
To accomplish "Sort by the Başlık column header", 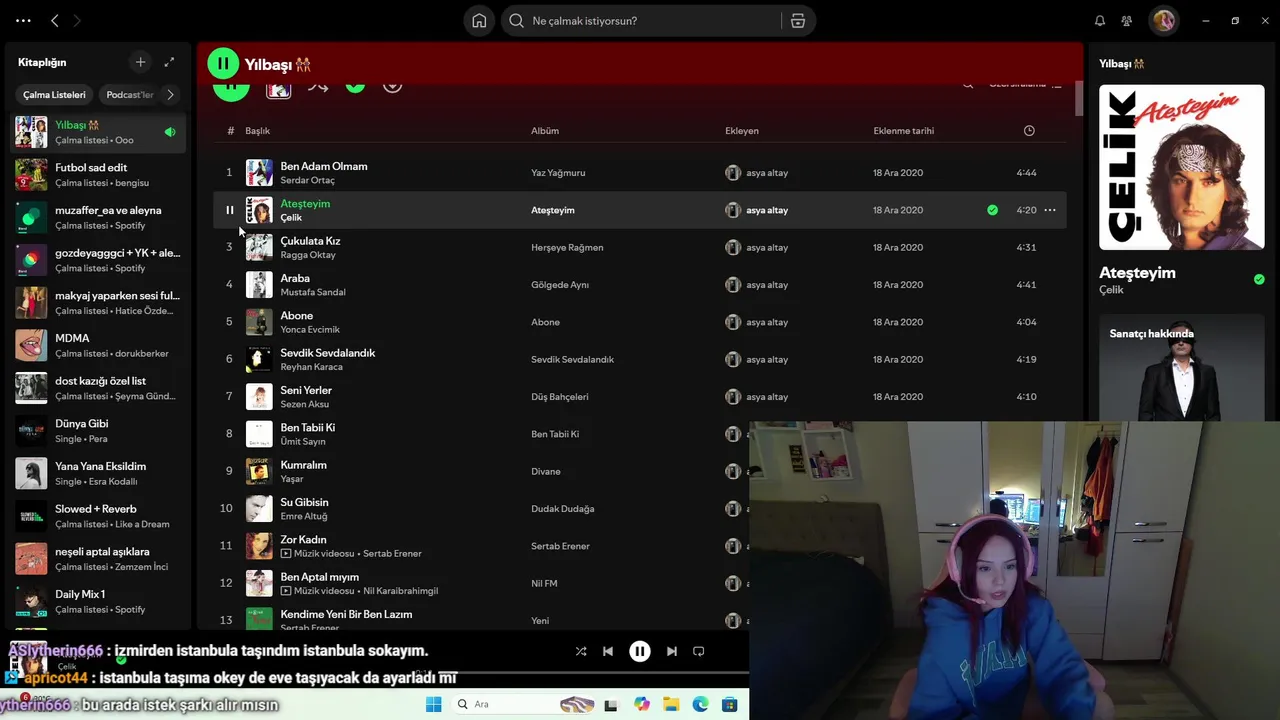I will coord(257,131).
